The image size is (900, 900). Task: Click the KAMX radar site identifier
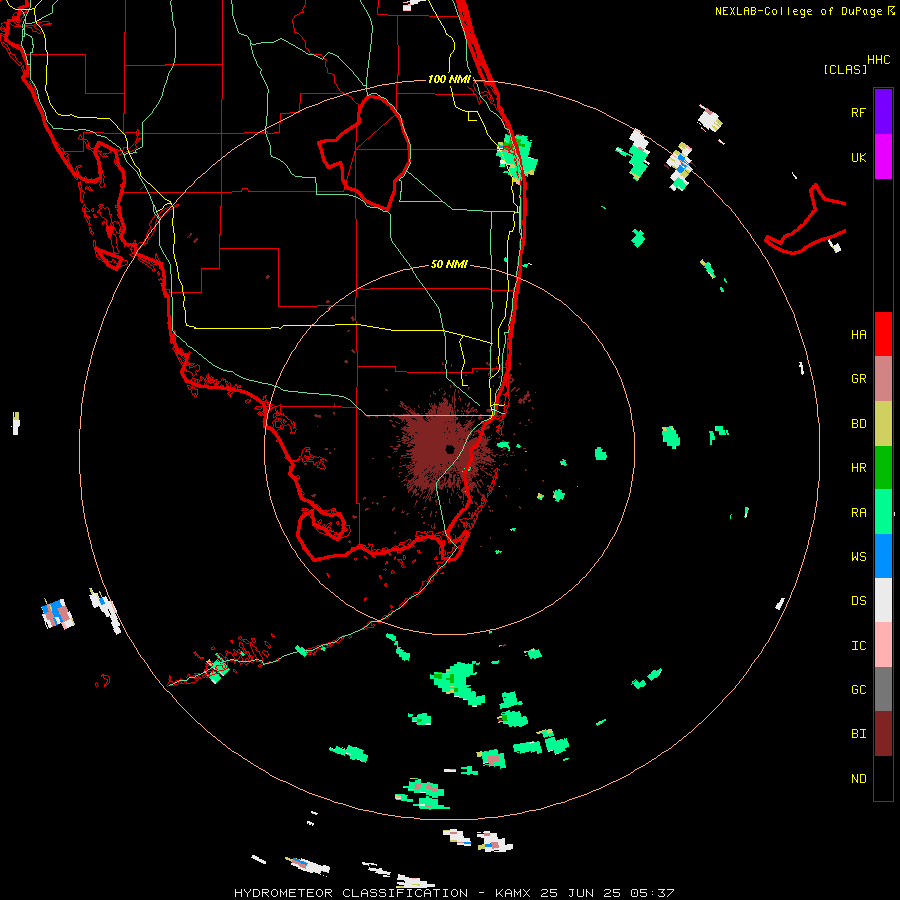point(513,893)
